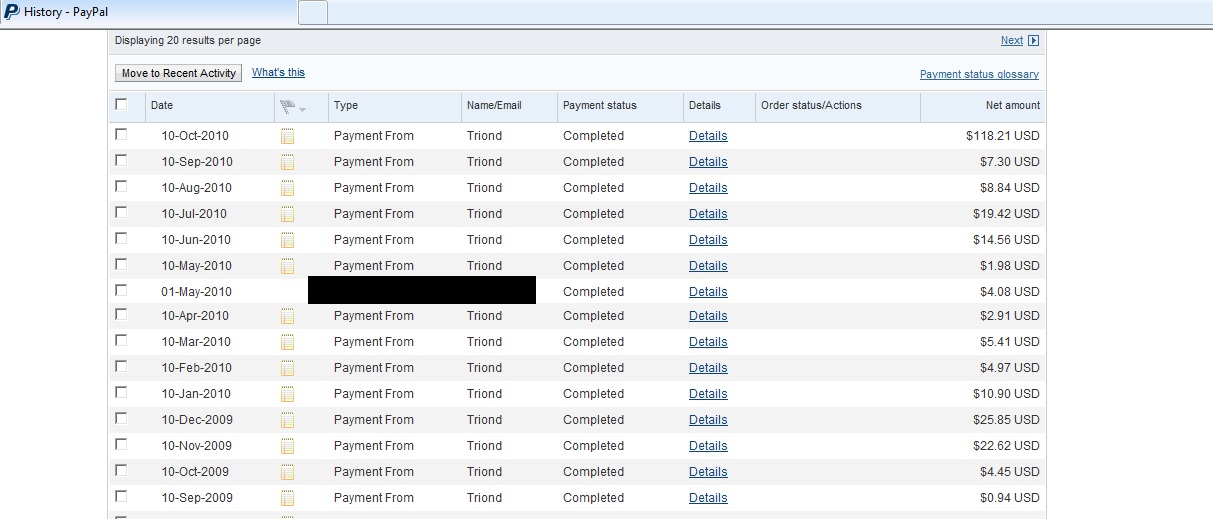Expand the flag column dropdown arrow
This screenshot has height=519, width=1213.
302,108
